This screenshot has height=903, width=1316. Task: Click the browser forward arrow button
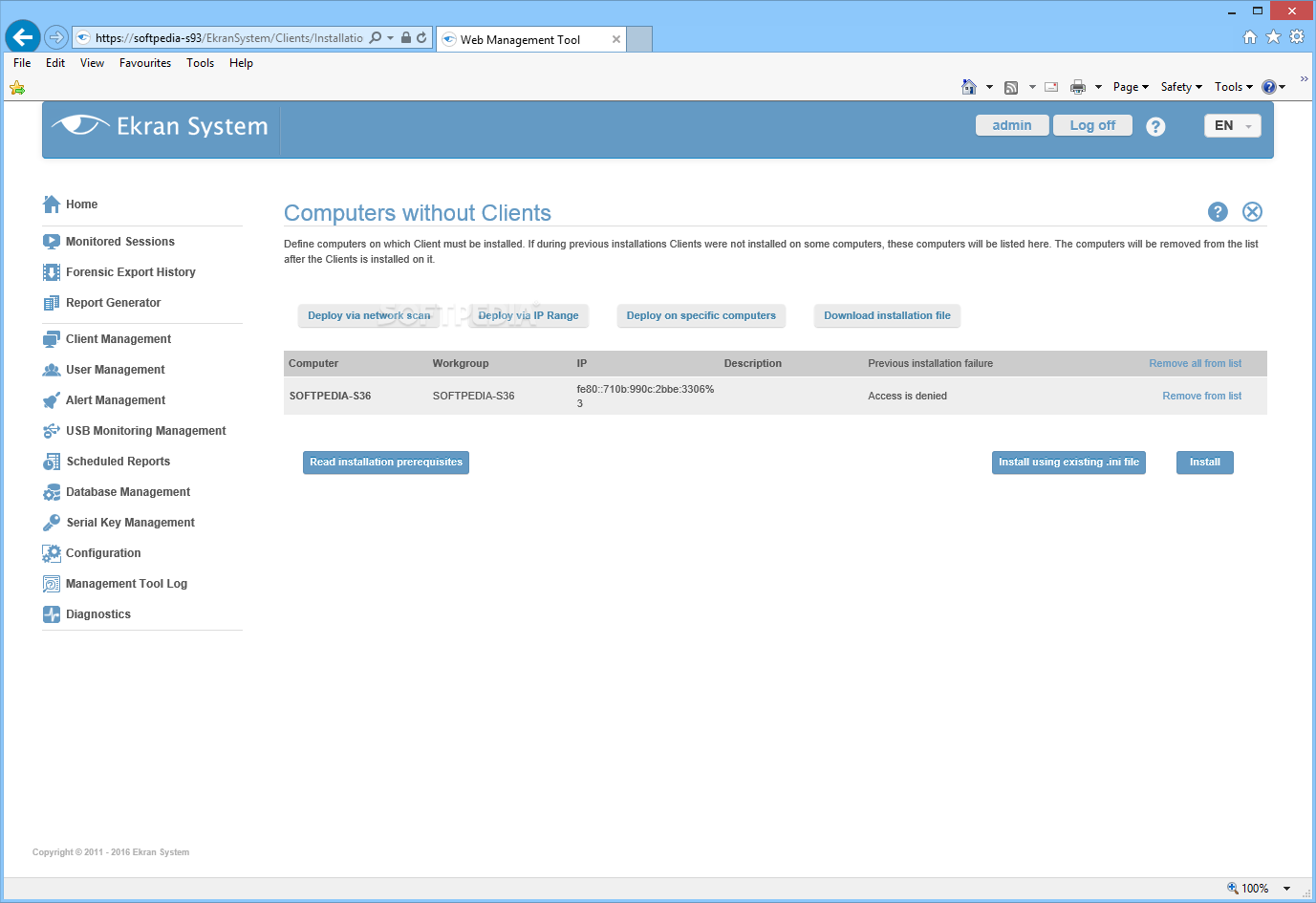pyautogui.click(x=56, y=37)
